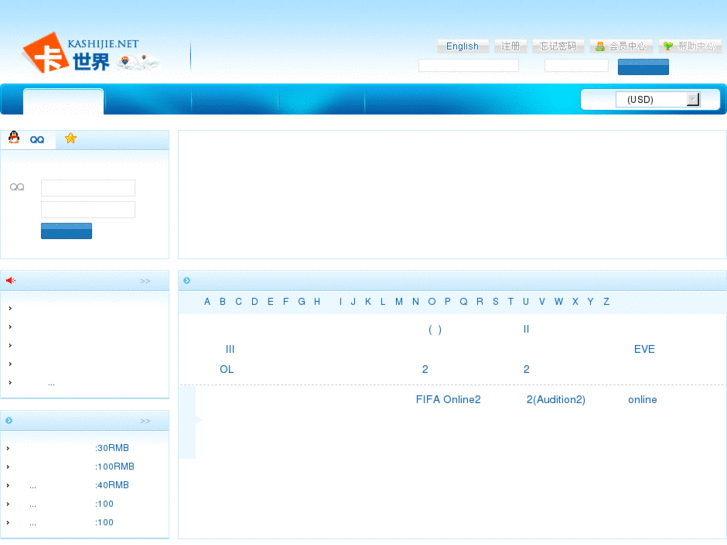
Task: Filter games by letter L
Action: (383, 301)
